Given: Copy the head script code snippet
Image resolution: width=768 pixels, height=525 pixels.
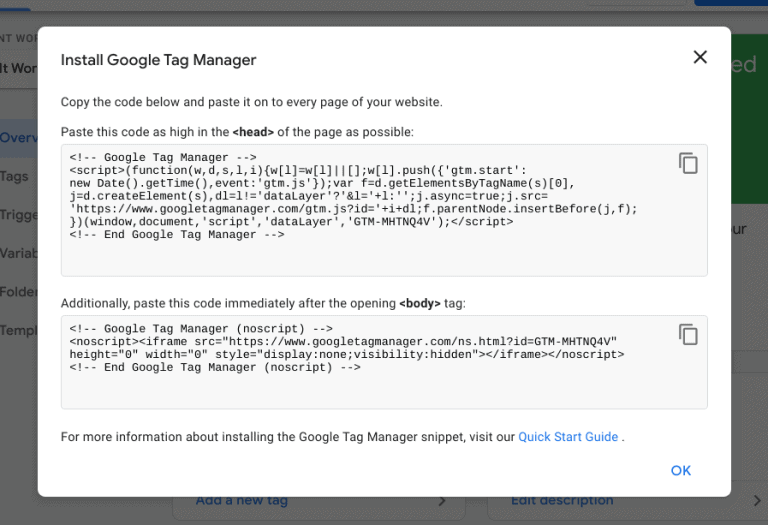Looking at the screenshot, I should [x=688, y=163].
